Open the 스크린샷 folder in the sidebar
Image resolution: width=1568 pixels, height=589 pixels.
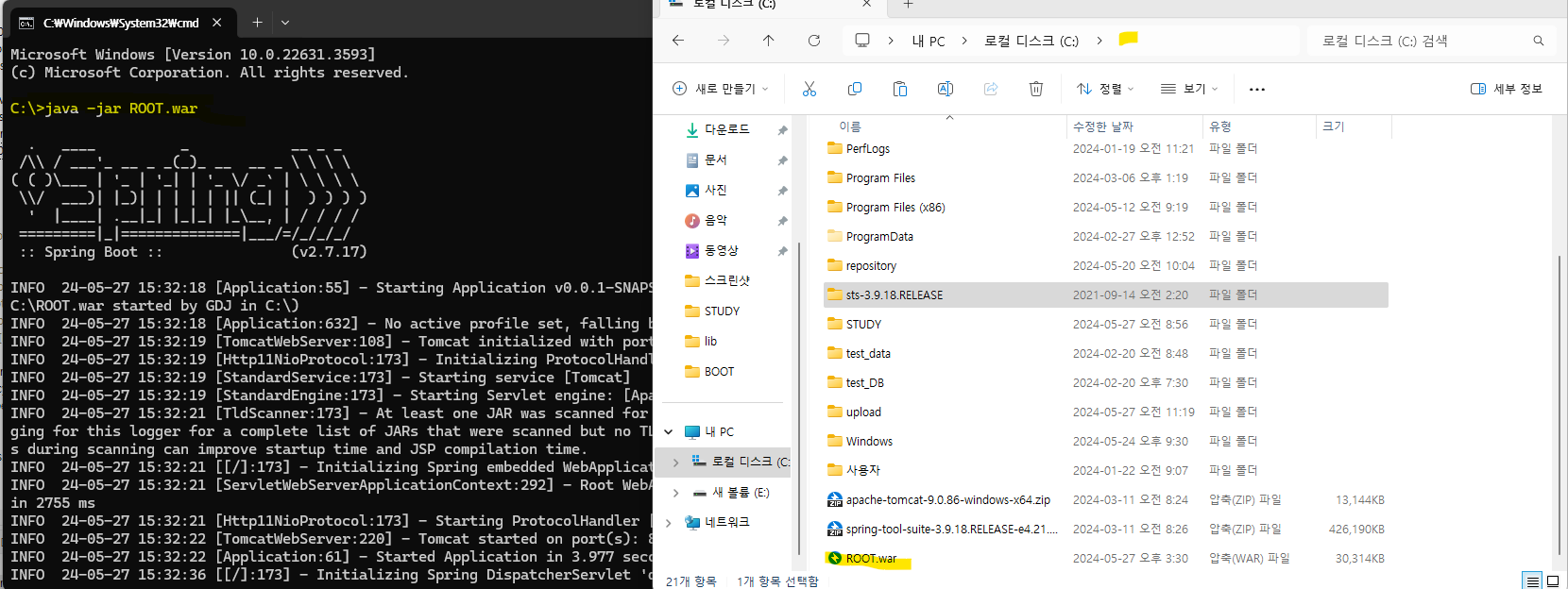coord(726,280)
